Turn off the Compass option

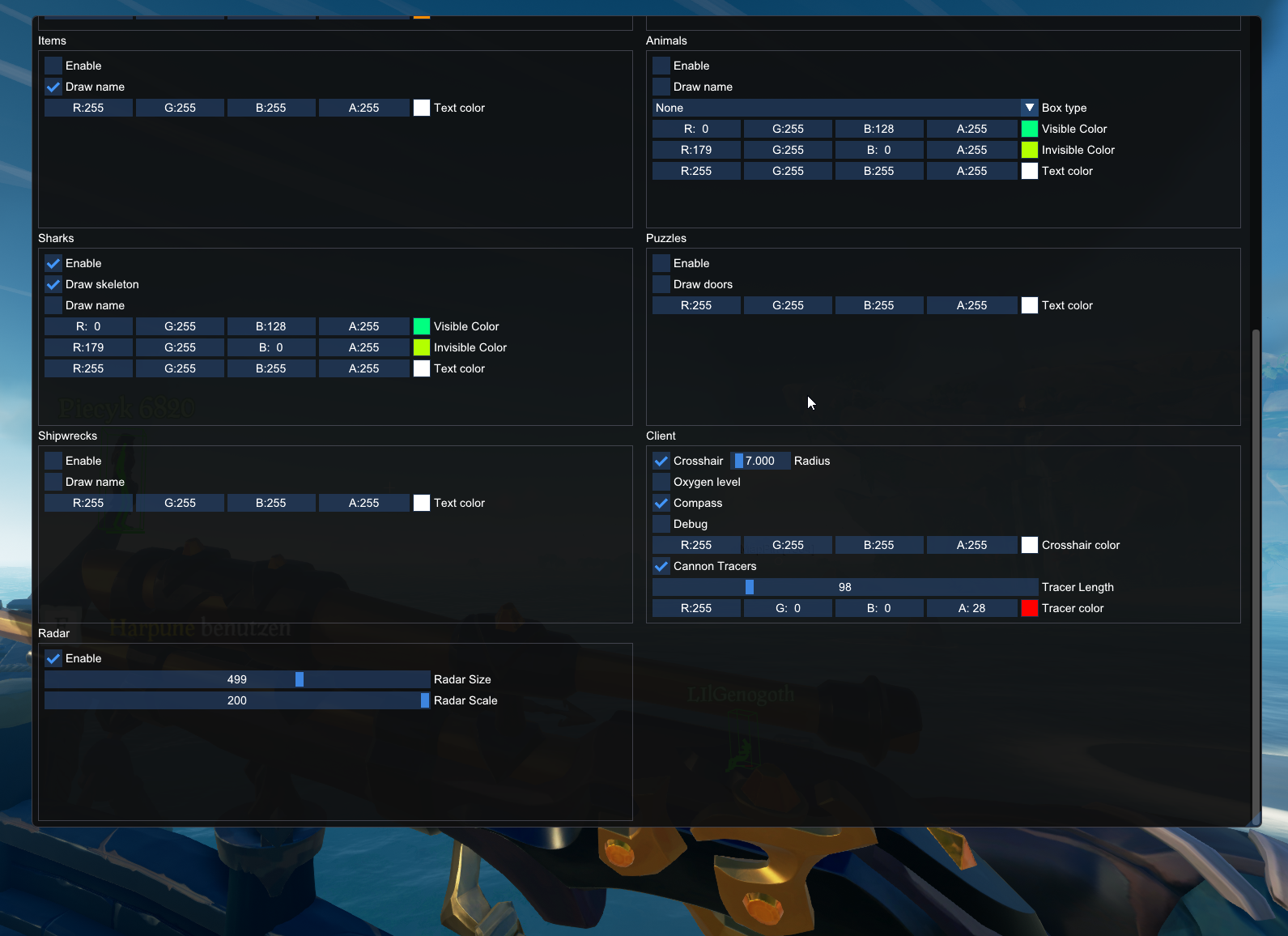[x=661, y=503]
